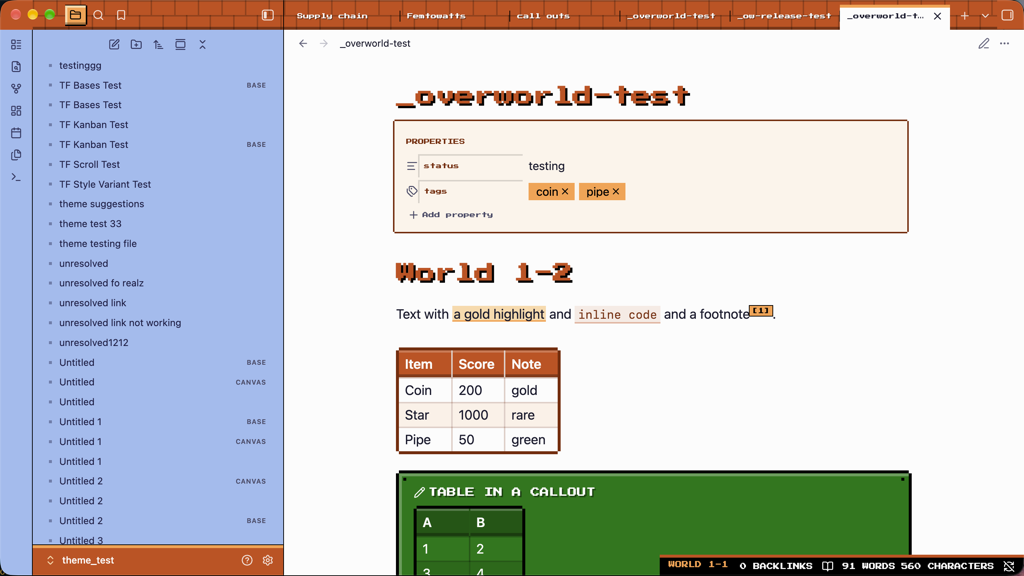This screenshot has width=1024, height=576.
Task: Navigate forward with the right arrow
Action: point(324,44)
